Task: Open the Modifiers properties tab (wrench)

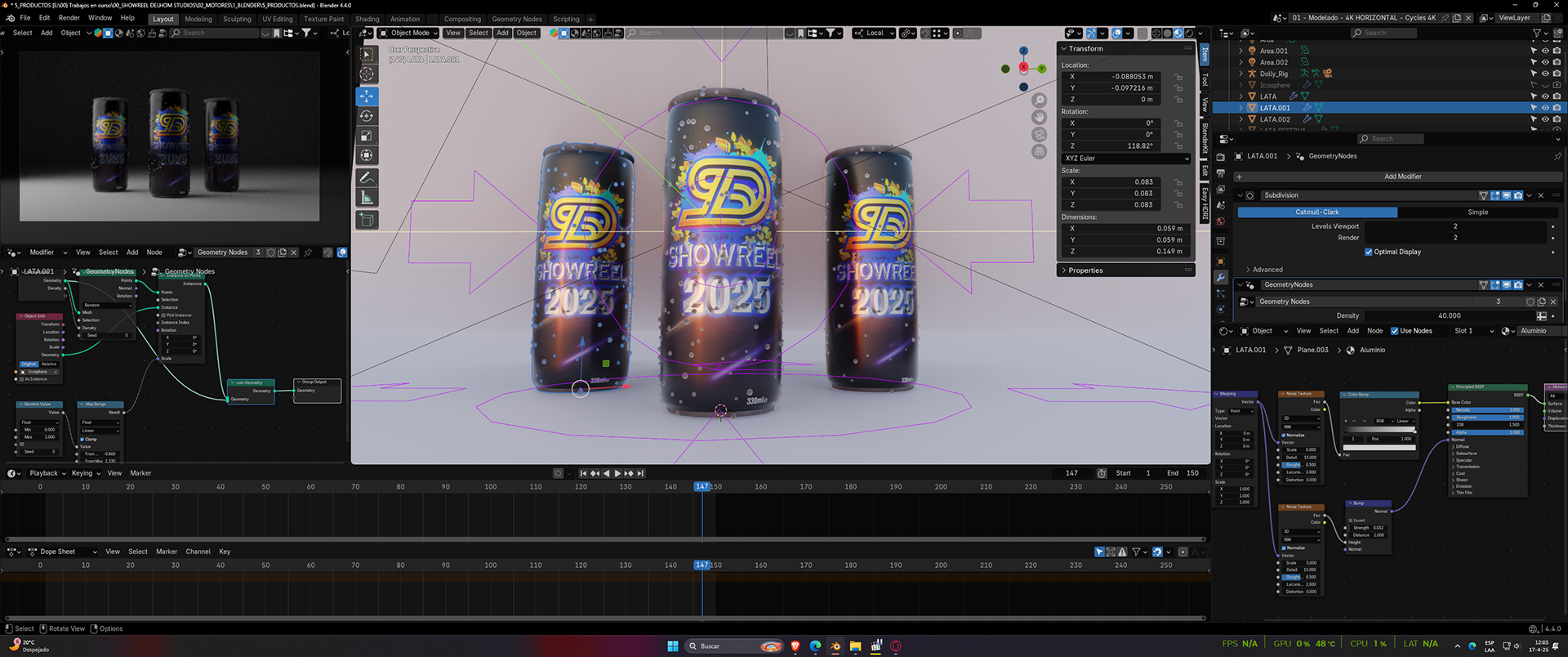Action: coord(1221,278)
